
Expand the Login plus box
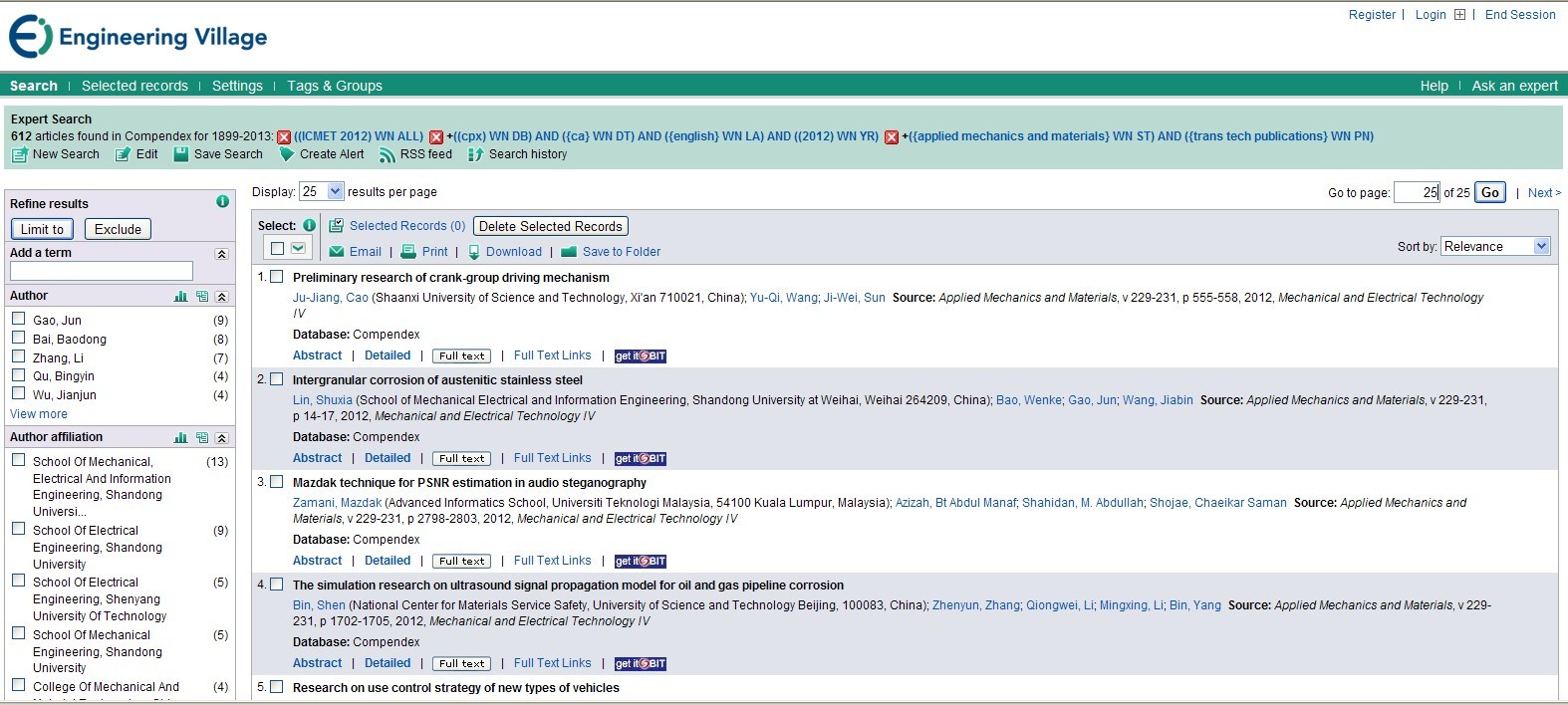tap(1459, 15)
